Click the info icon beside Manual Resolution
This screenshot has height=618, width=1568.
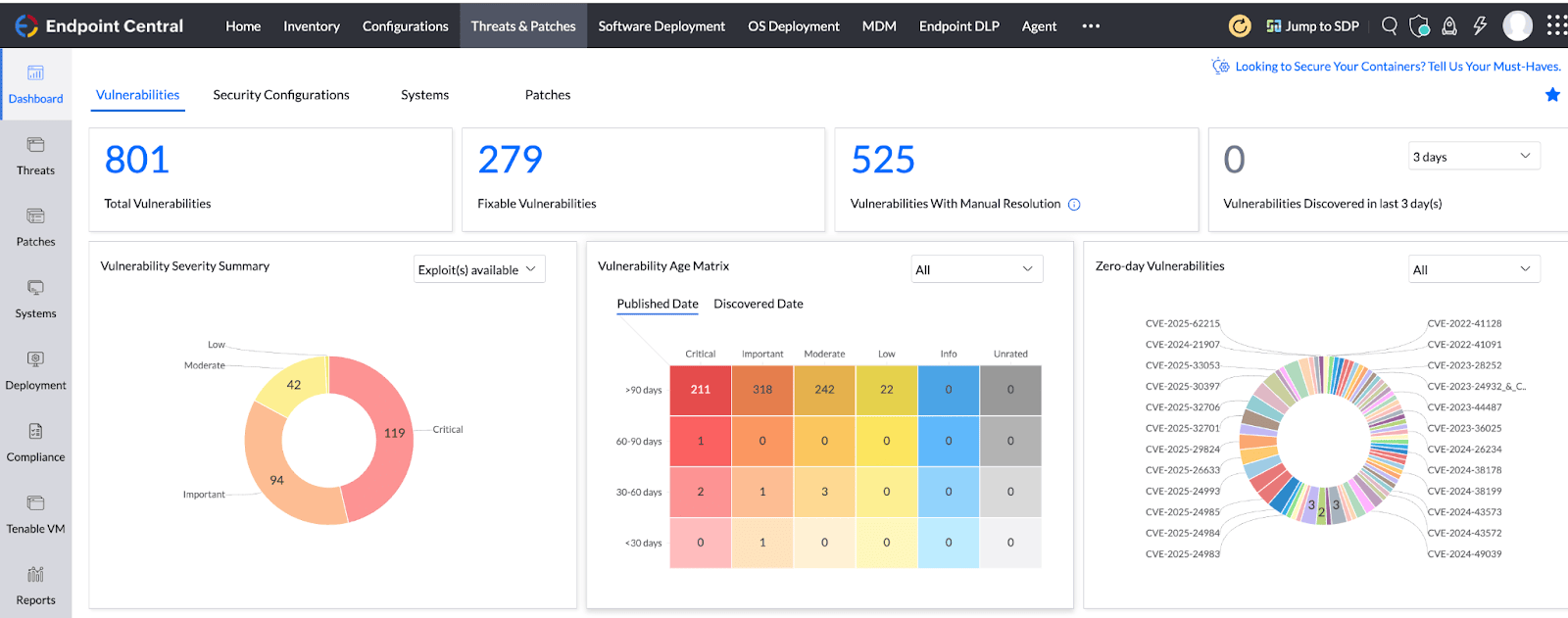click(1074, 205)
